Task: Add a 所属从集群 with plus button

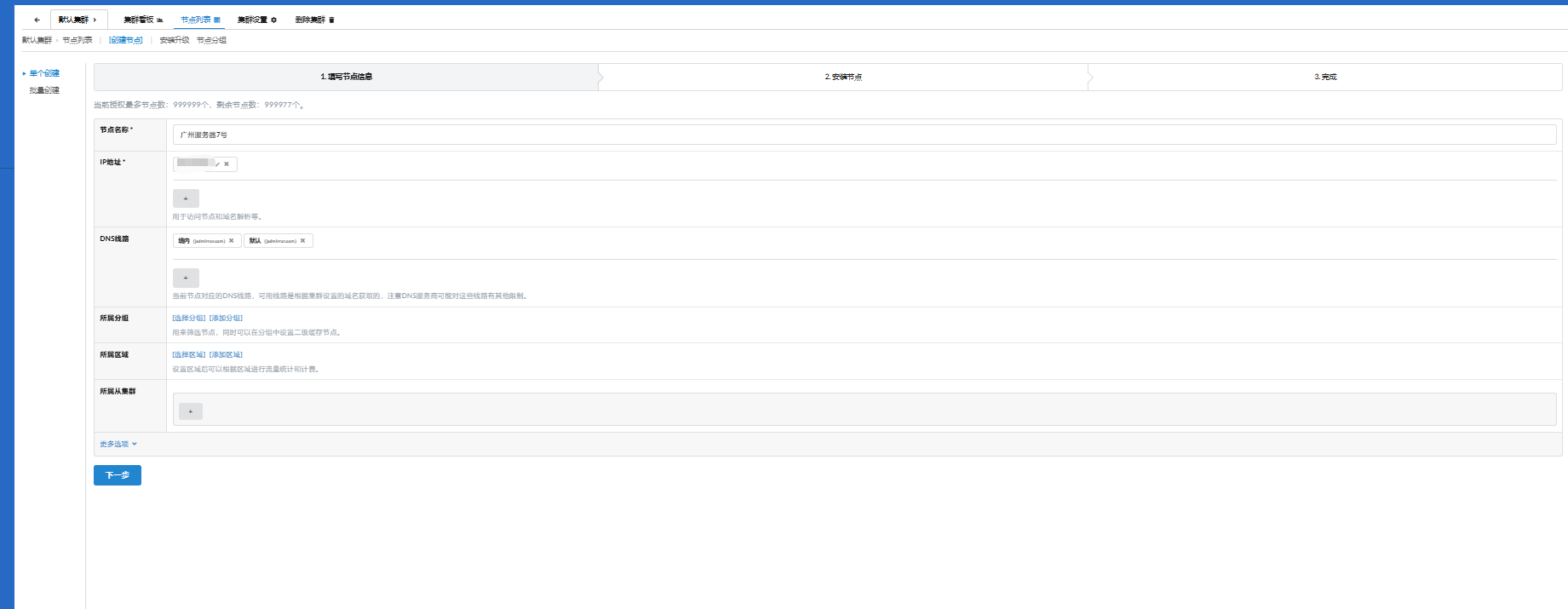Action: pos(191,411)
